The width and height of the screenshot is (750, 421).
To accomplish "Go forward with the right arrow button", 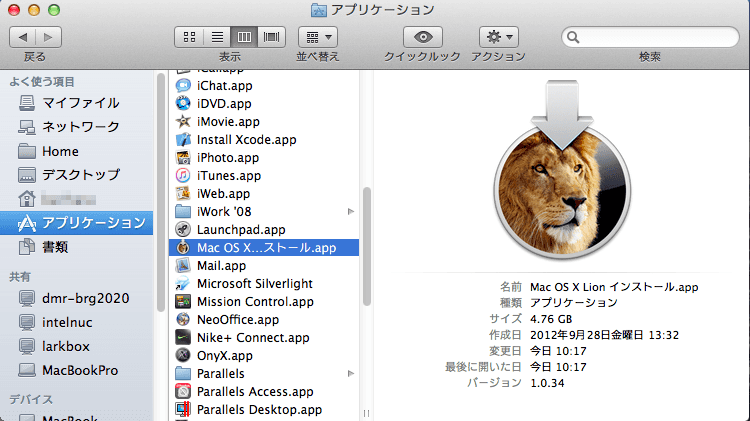I will tap(48, 37).
